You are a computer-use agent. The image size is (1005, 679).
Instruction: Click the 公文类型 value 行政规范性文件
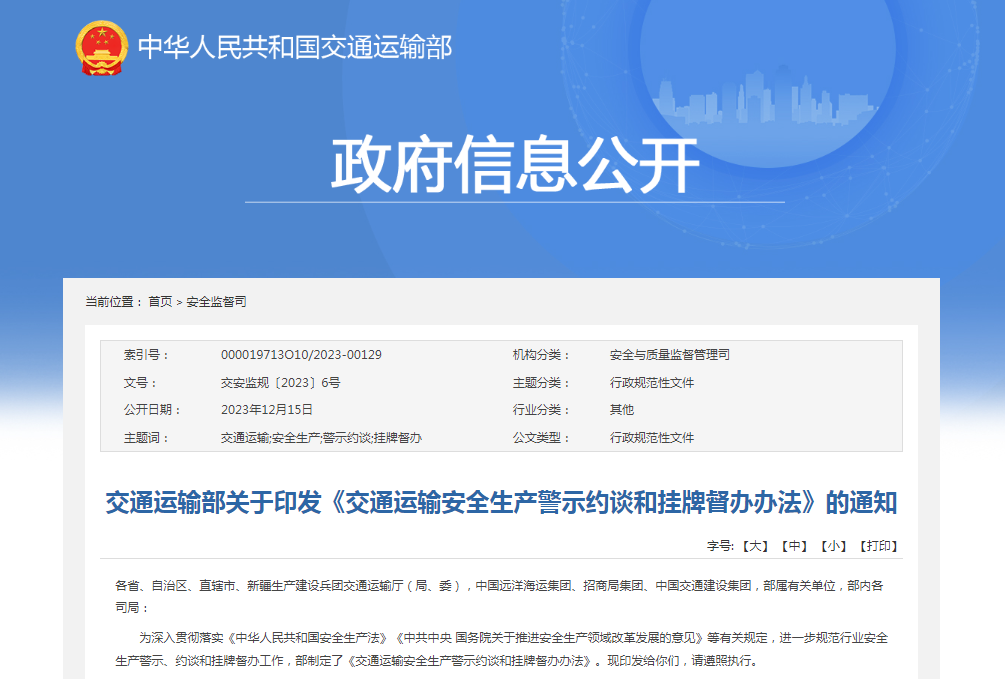(651, 438)
